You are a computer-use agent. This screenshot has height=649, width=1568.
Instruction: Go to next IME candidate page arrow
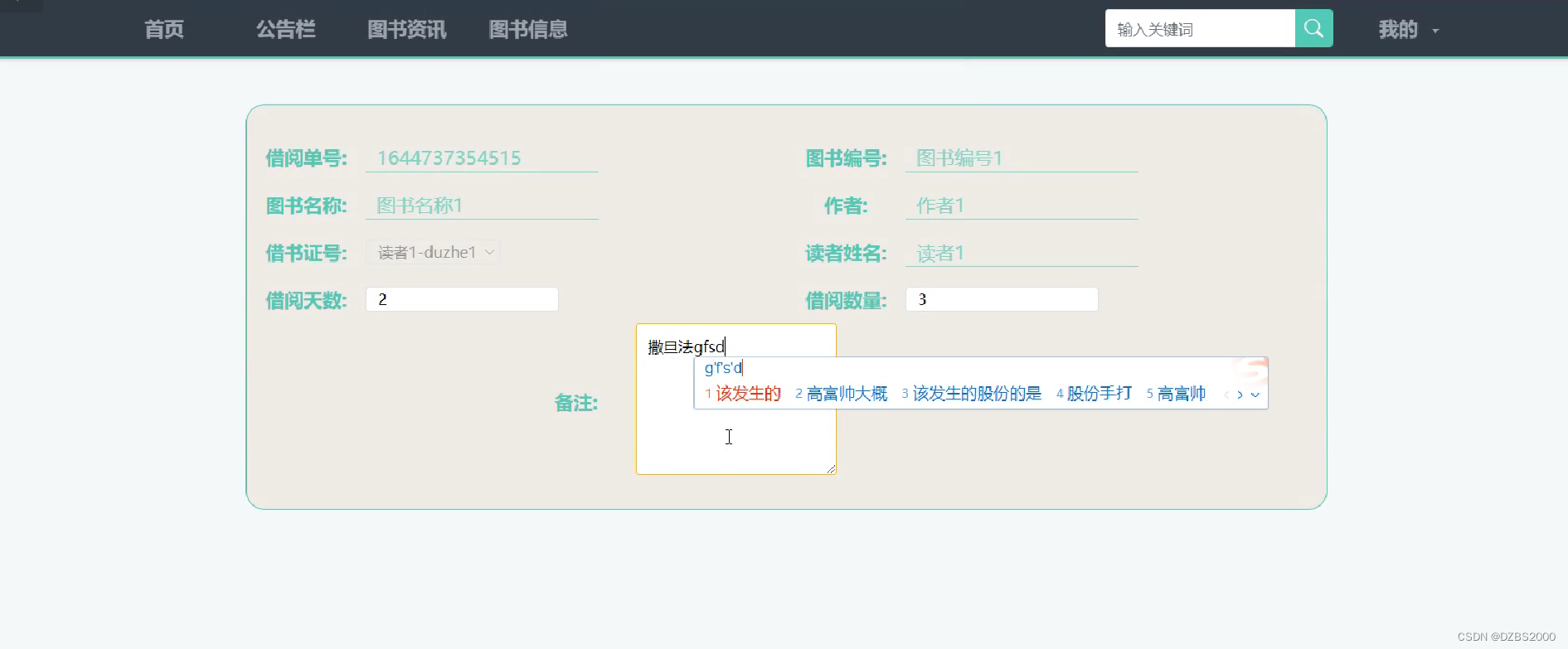pos(1240,395)
